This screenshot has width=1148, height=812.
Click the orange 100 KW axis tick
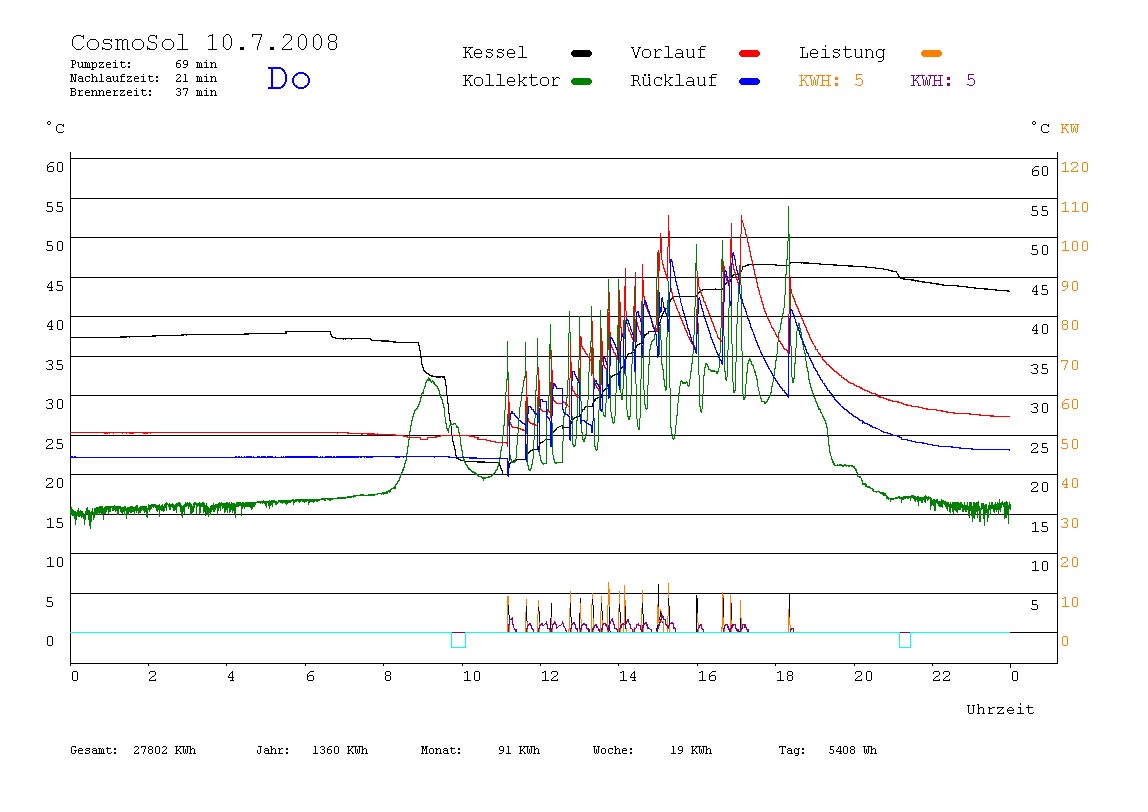point(1075,246)
